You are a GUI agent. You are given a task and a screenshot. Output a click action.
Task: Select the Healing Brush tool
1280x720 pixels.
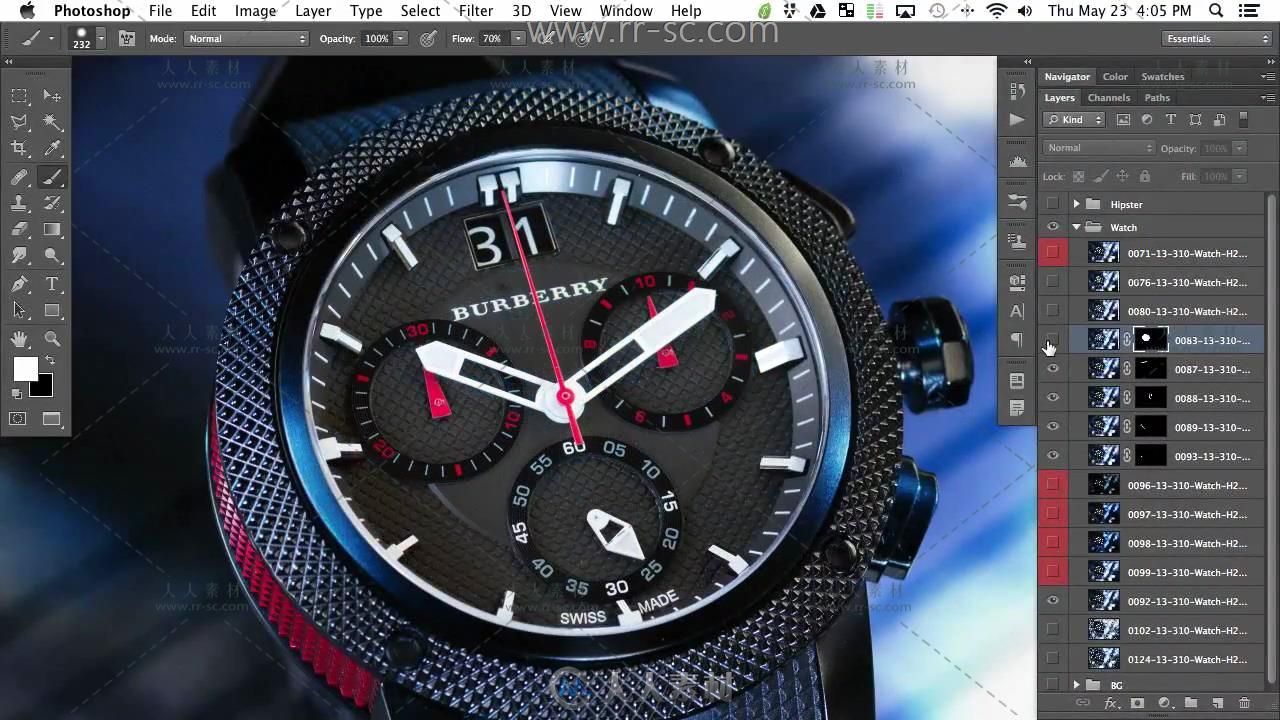(x=19, y=177)
